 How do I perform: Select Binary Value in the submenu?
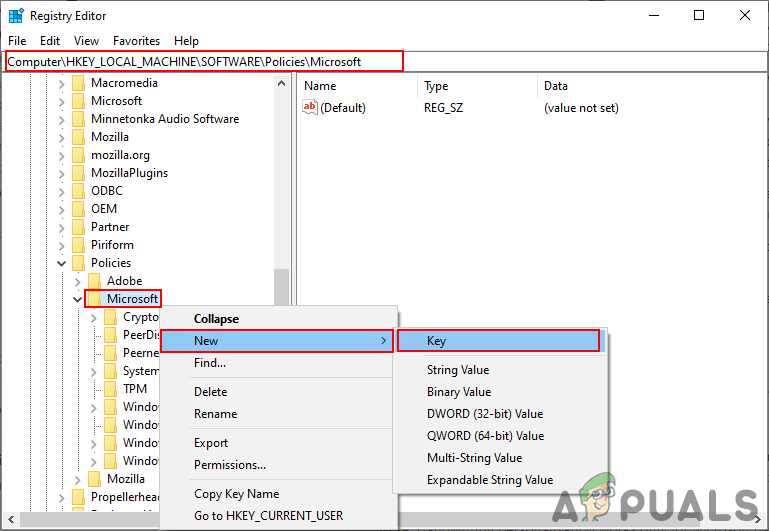(501, 392)
